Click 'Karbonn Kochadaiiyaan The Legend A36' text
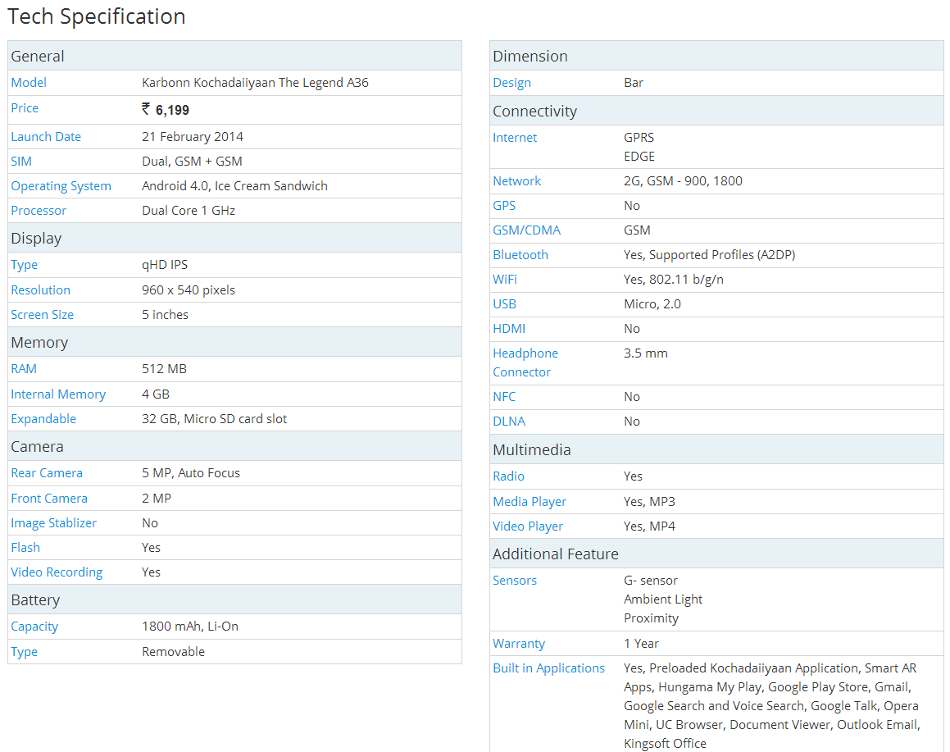The image size is (950, 752). (255, 82)
